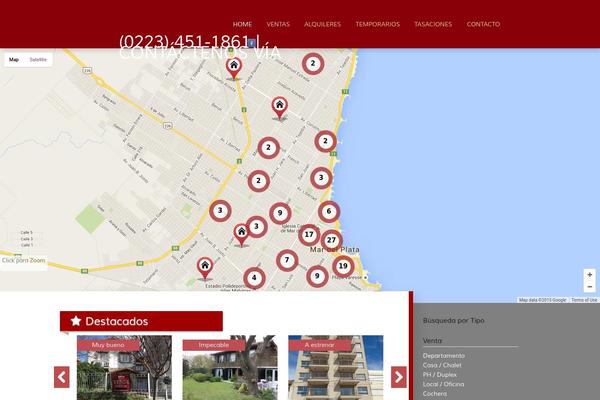Show next featured properties with right arrow

(399, 377)
